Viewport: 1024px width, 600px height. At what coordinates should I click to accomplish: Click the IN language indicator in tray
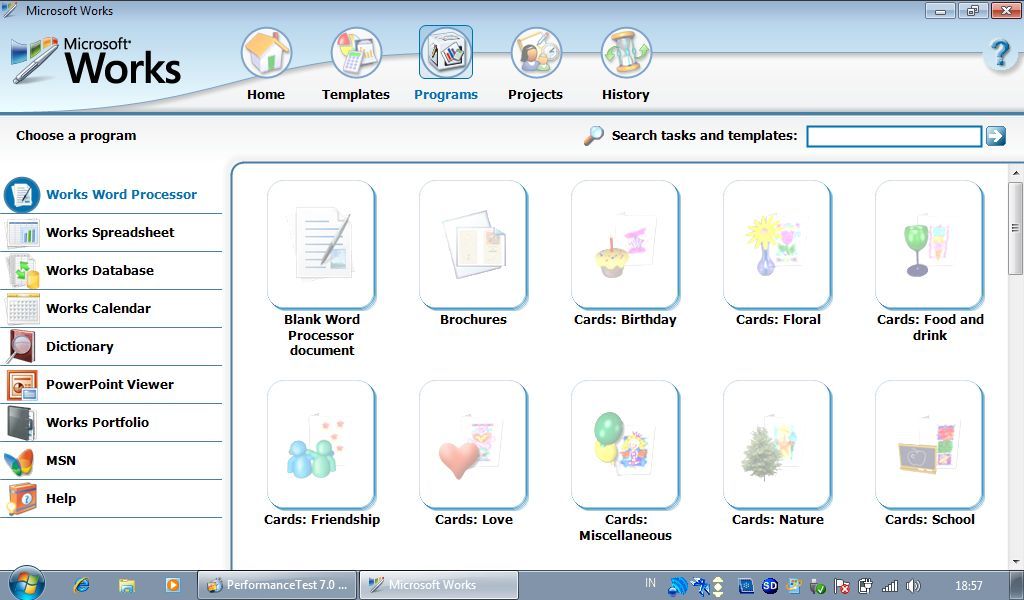pyautogui.click(x=650, y=583)
